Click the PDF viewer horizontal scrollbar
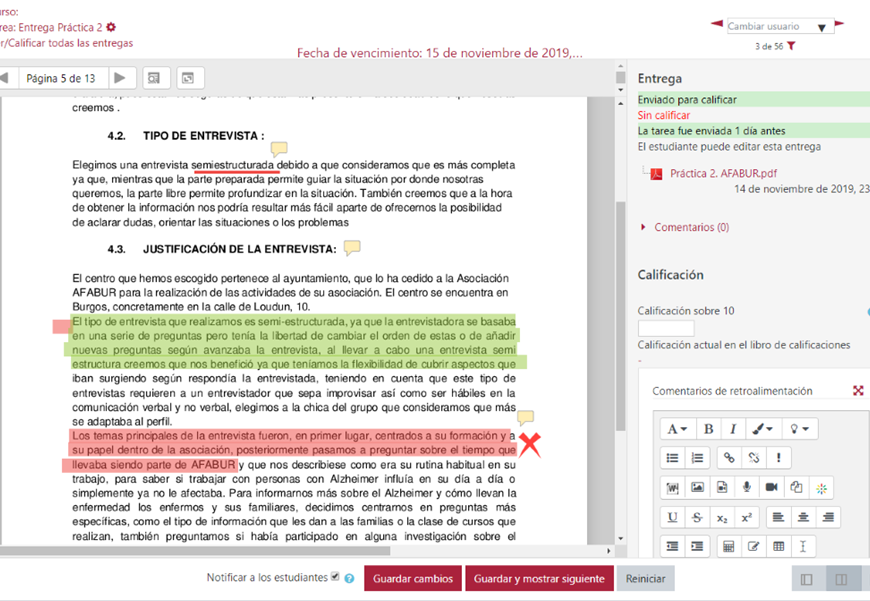 pos(195,551)
